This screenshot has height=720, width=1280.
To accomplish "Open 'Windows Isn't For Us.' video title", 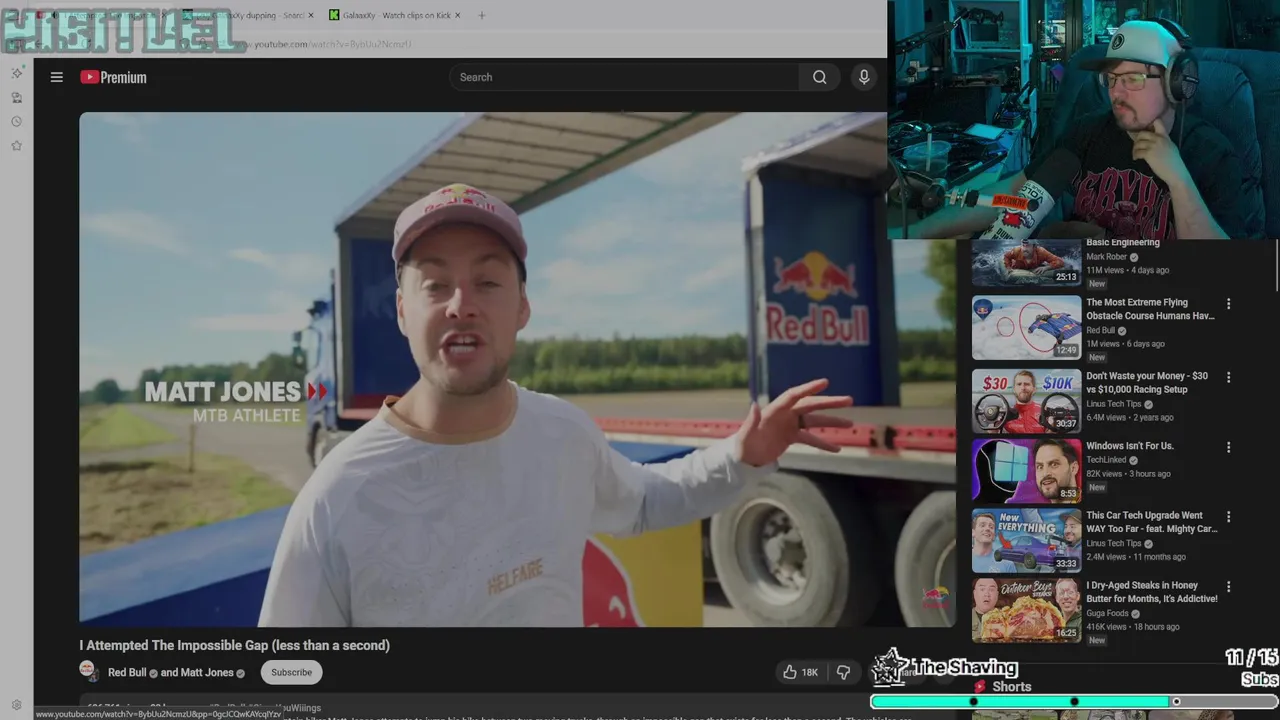I will (x=1130, y=446).
